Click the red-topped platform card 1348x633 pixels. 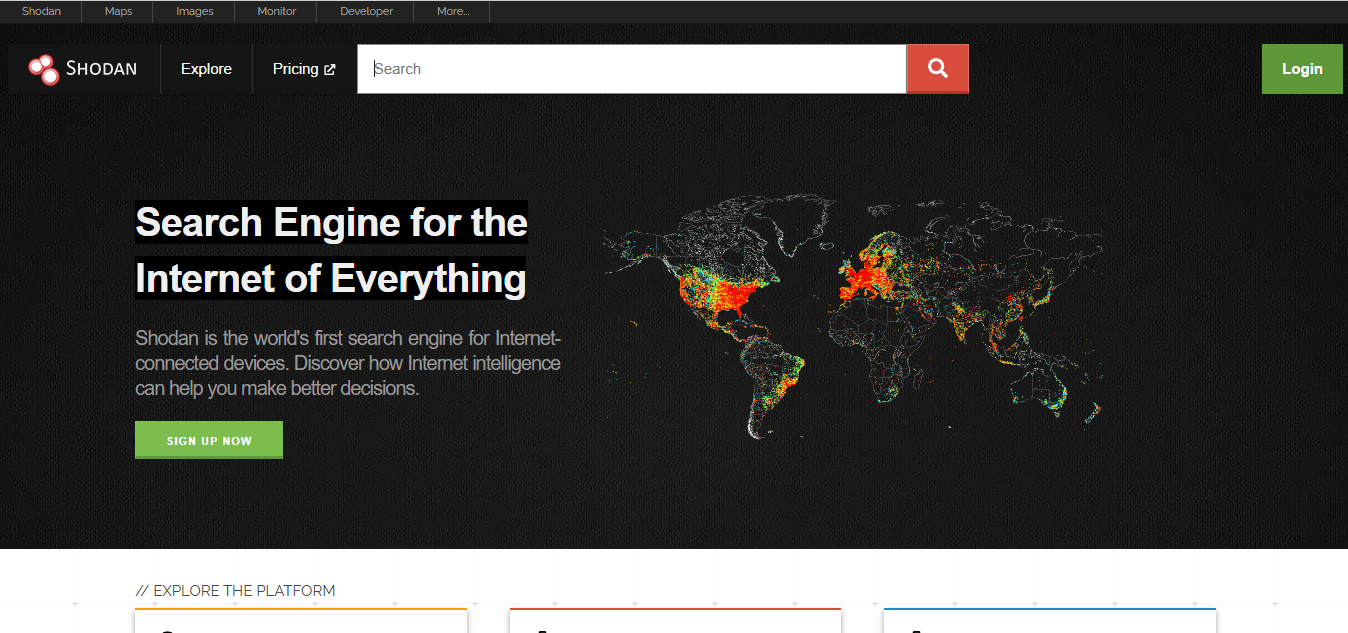[675, 620]
